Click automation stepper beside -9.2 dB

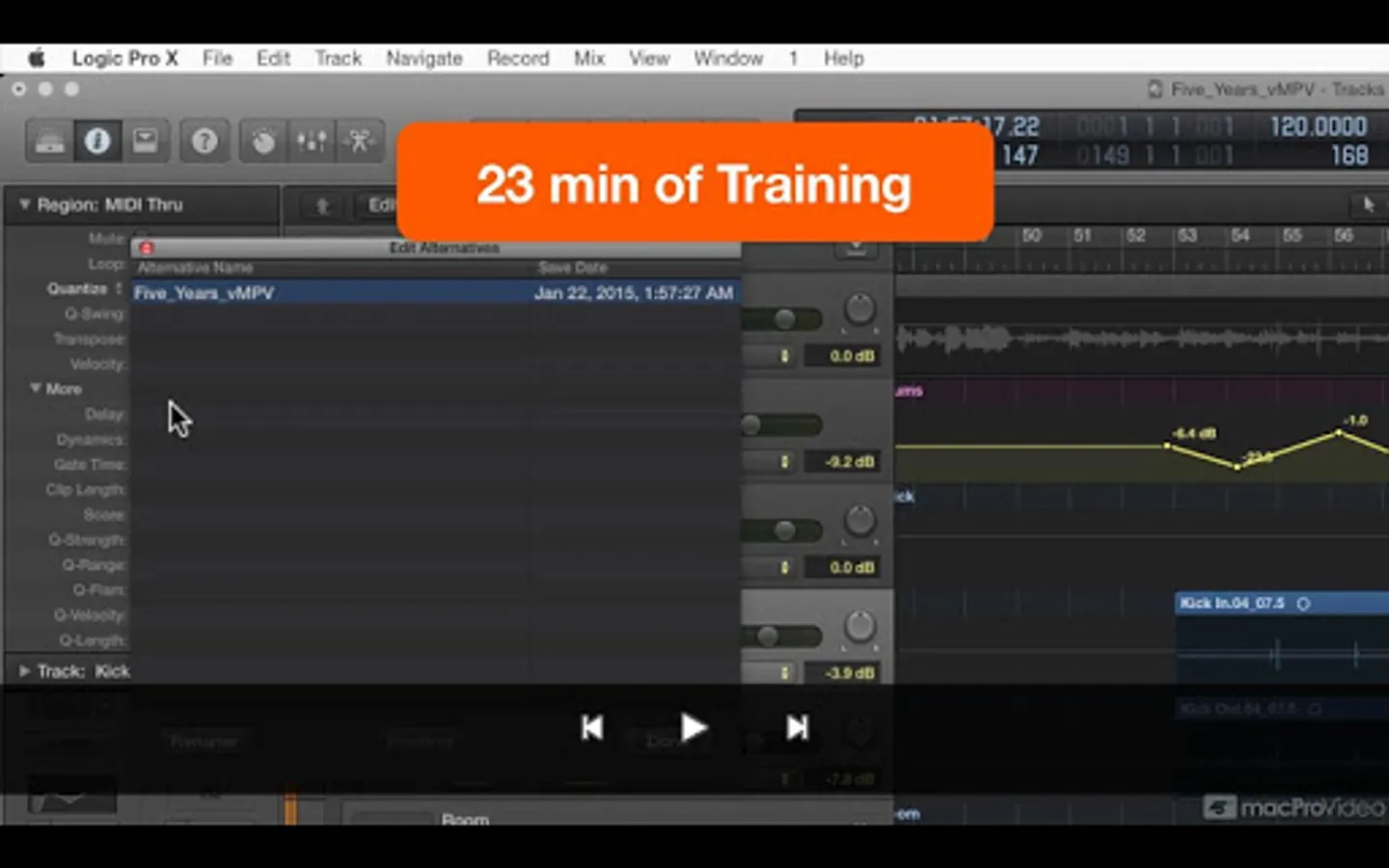[x=784, y=462]
